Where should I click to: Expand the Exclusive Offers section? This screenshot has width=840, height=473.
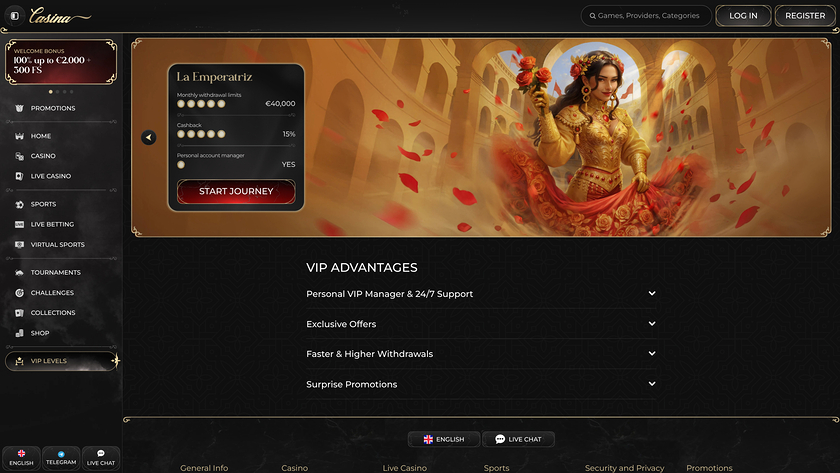click(x=481, y=324)
